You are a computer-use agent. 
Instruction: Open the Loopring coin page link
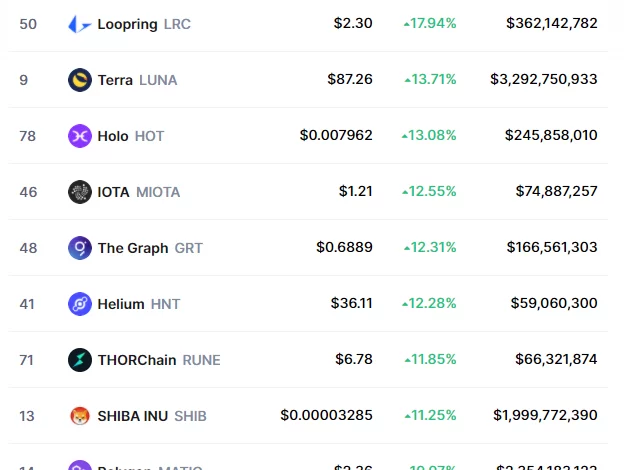pos(128,23)
